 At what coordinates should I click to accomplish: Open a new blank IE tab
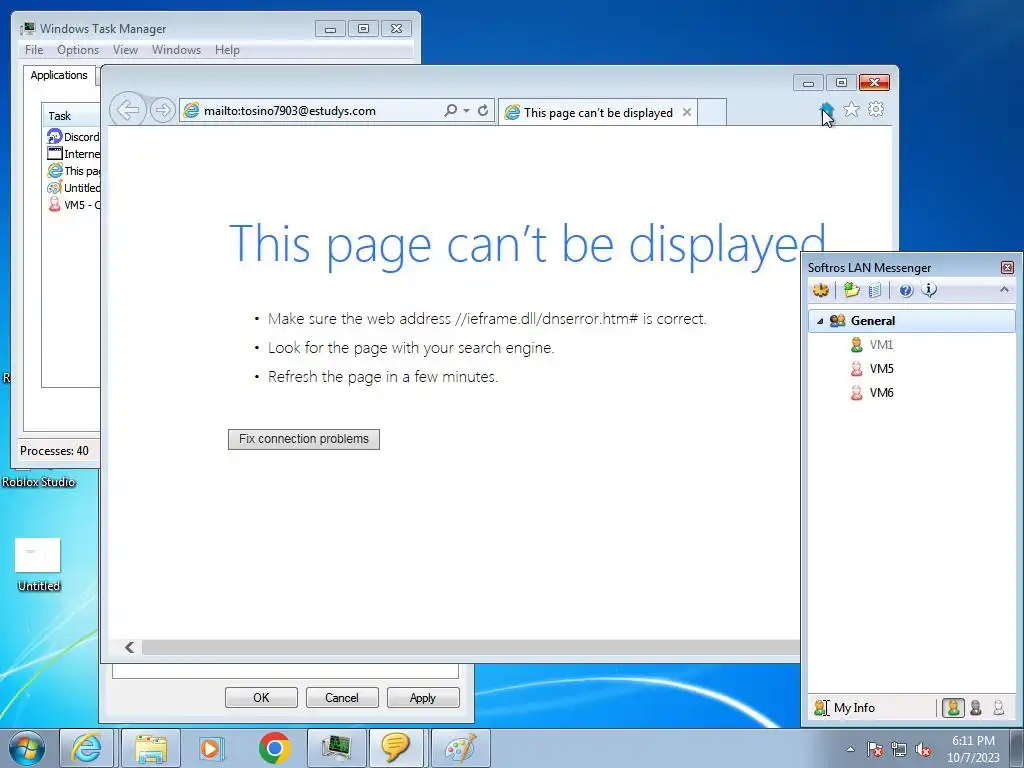click(712, 112)
